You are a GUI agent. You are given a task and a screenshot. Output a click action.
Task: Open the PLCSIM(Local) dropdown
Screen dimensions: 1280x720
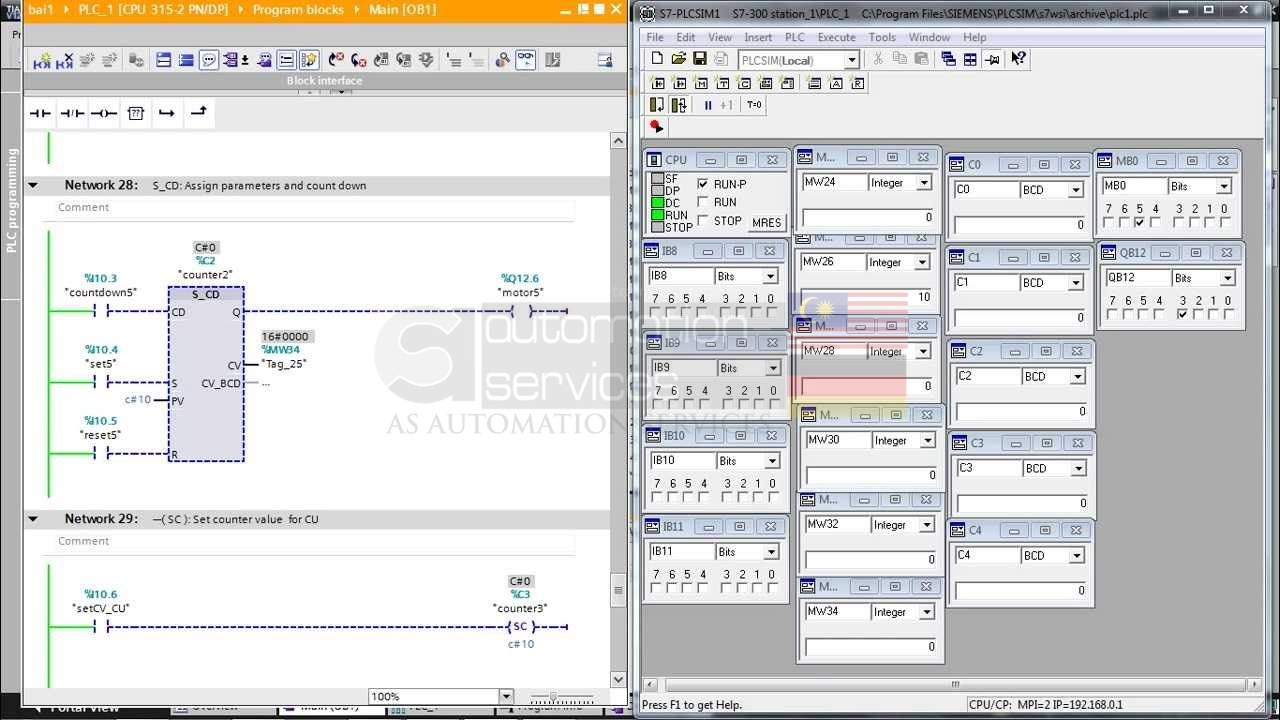click(852, 60)
